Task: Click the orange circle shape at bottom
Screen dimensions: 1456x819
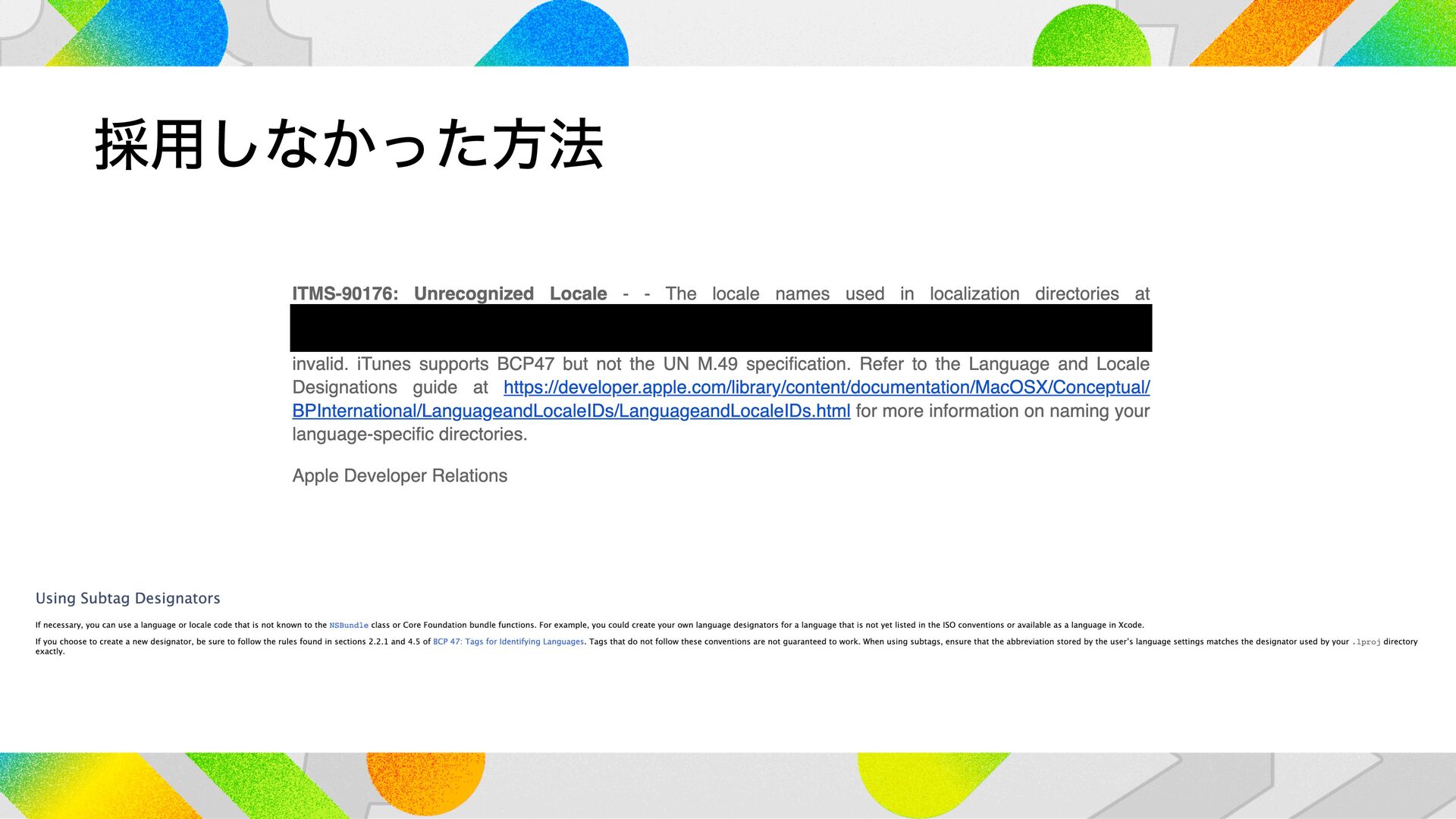Action: click(425, 780)
